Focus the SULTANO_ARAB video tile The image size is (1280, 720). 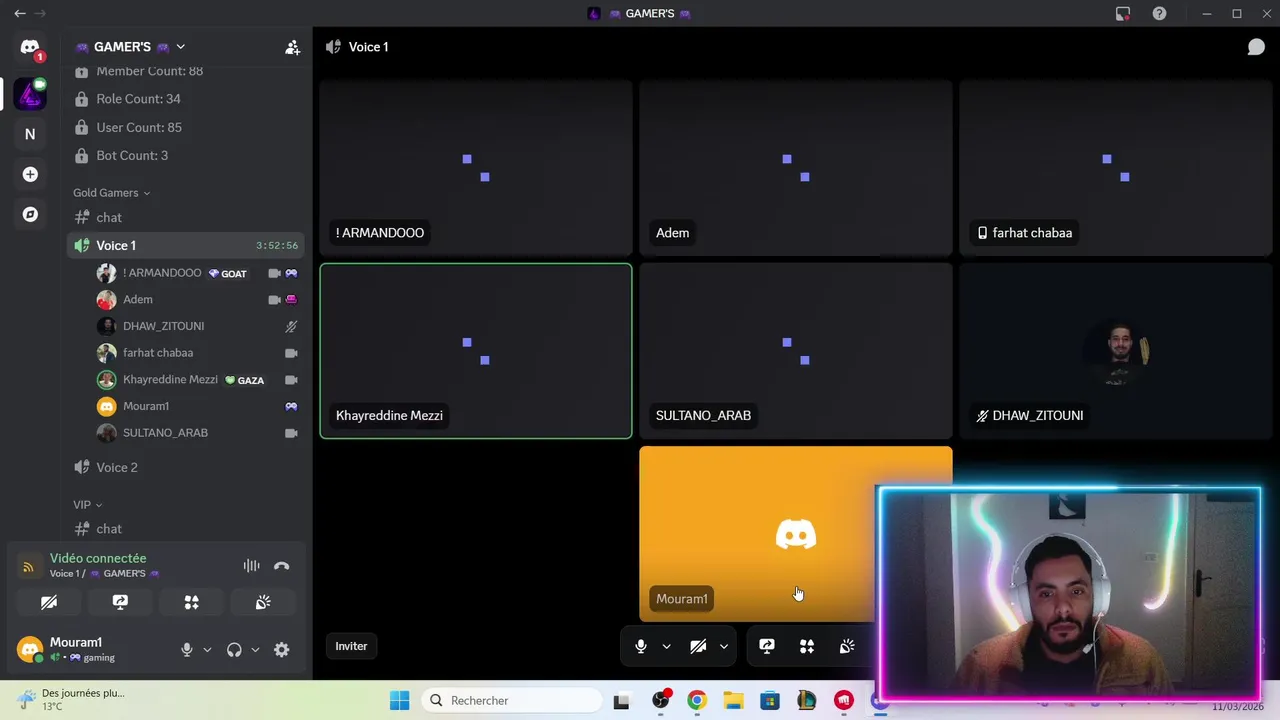[796, 351]
